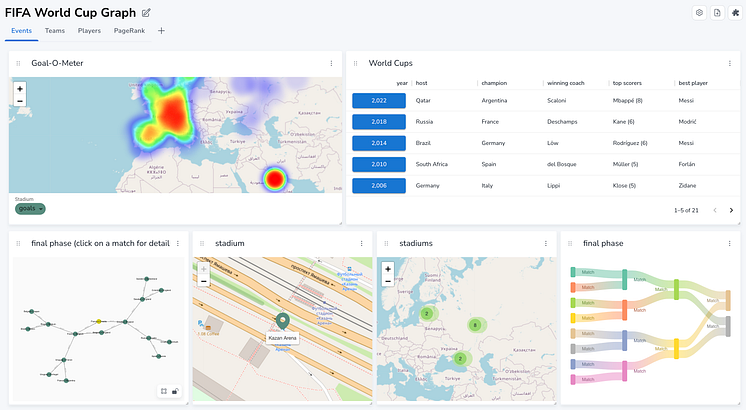
Task: Open Goal-O-Meter card options menu
Action: (331, 63)
